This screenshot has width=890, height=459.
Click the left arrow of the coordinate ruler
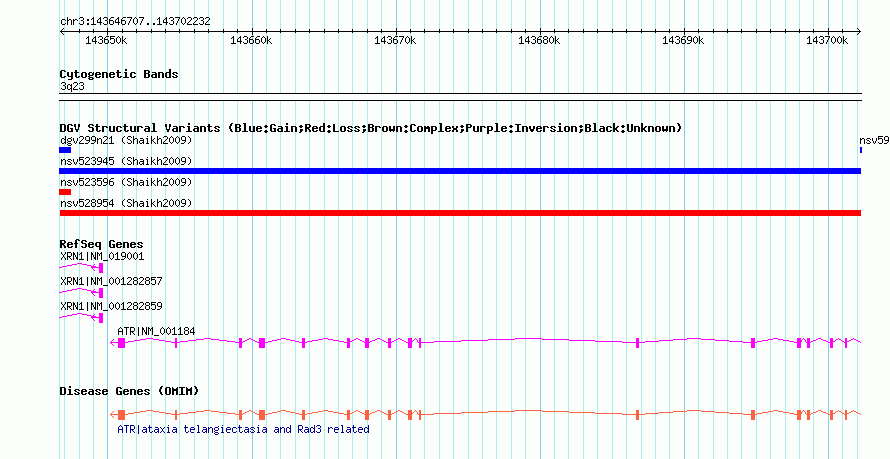(x=62, y=32)
